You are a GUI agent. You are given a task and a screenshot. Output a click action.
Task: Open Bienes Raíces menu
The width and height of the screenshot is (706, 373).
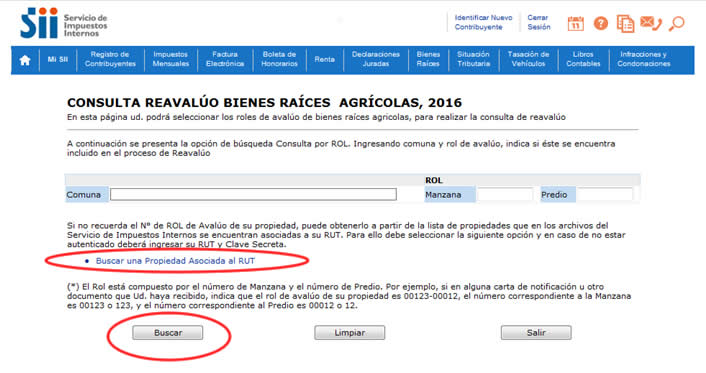(428, 59)
